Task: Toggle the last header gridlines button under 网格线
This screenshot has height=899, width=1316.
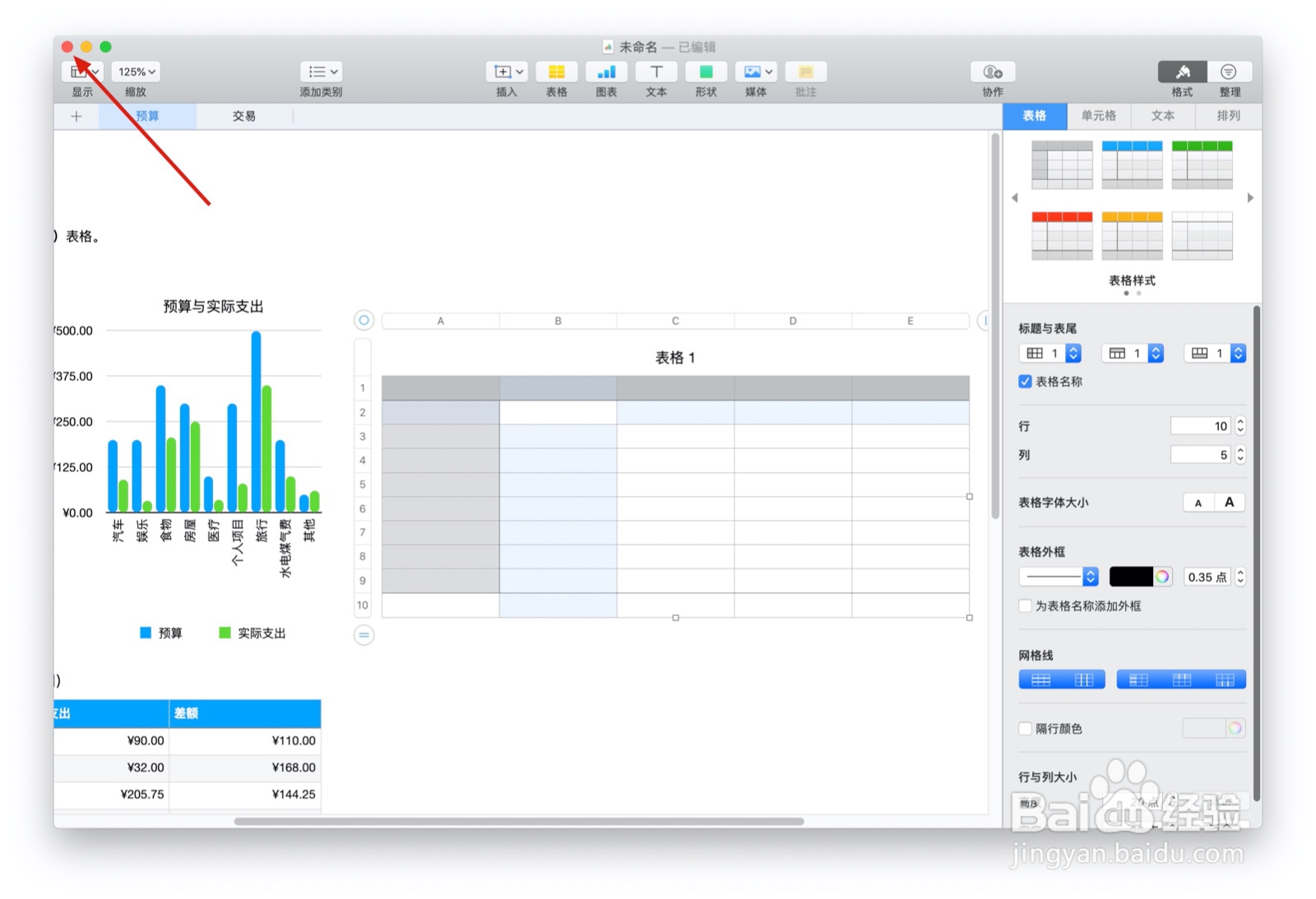Action: point(1225,679)
